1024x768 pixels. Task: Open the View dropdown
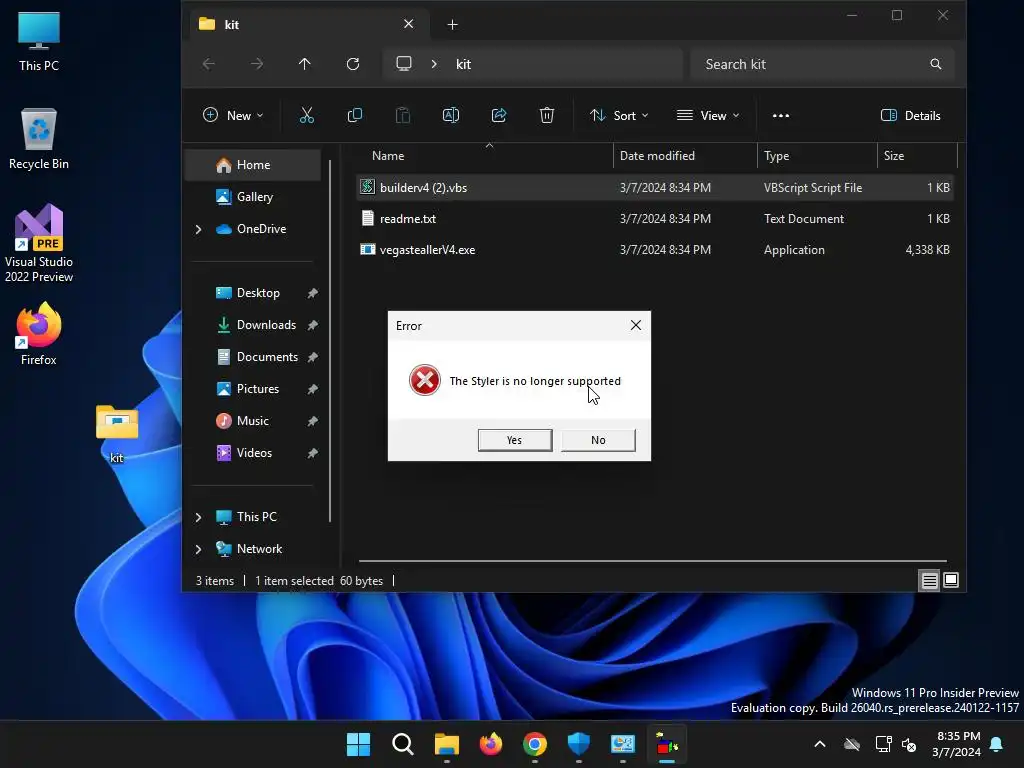coord(708,116)
